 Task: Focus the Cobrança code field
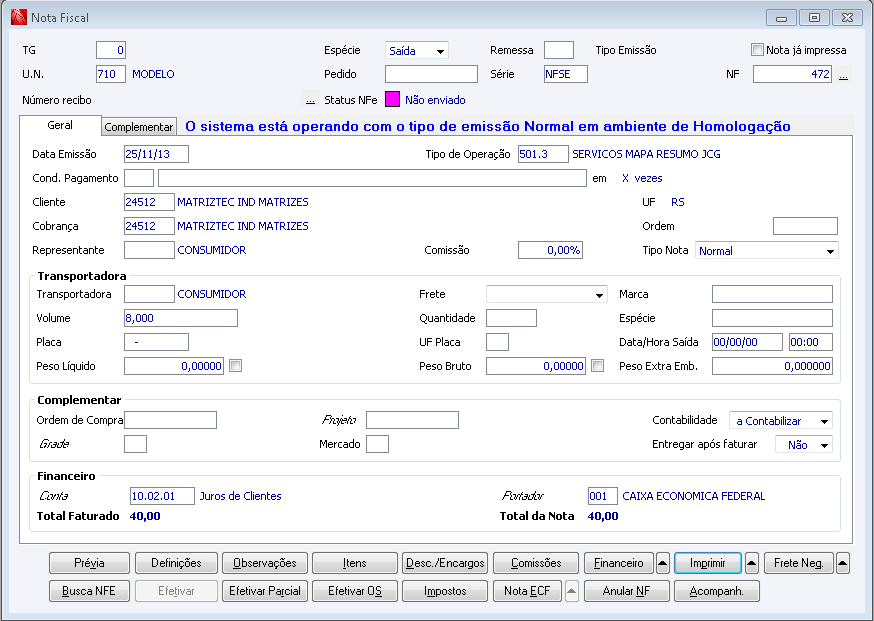[149, 226]
